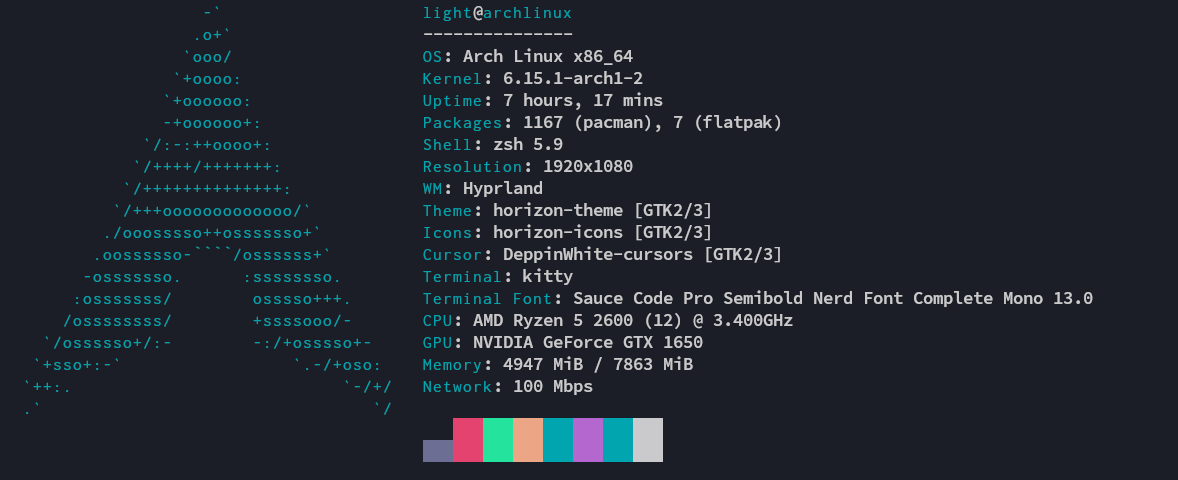The width and height of the screenshot is (1178, 480).
Task: Click the '6.15.1-arch1-2' kernel version
Action: 573,79
